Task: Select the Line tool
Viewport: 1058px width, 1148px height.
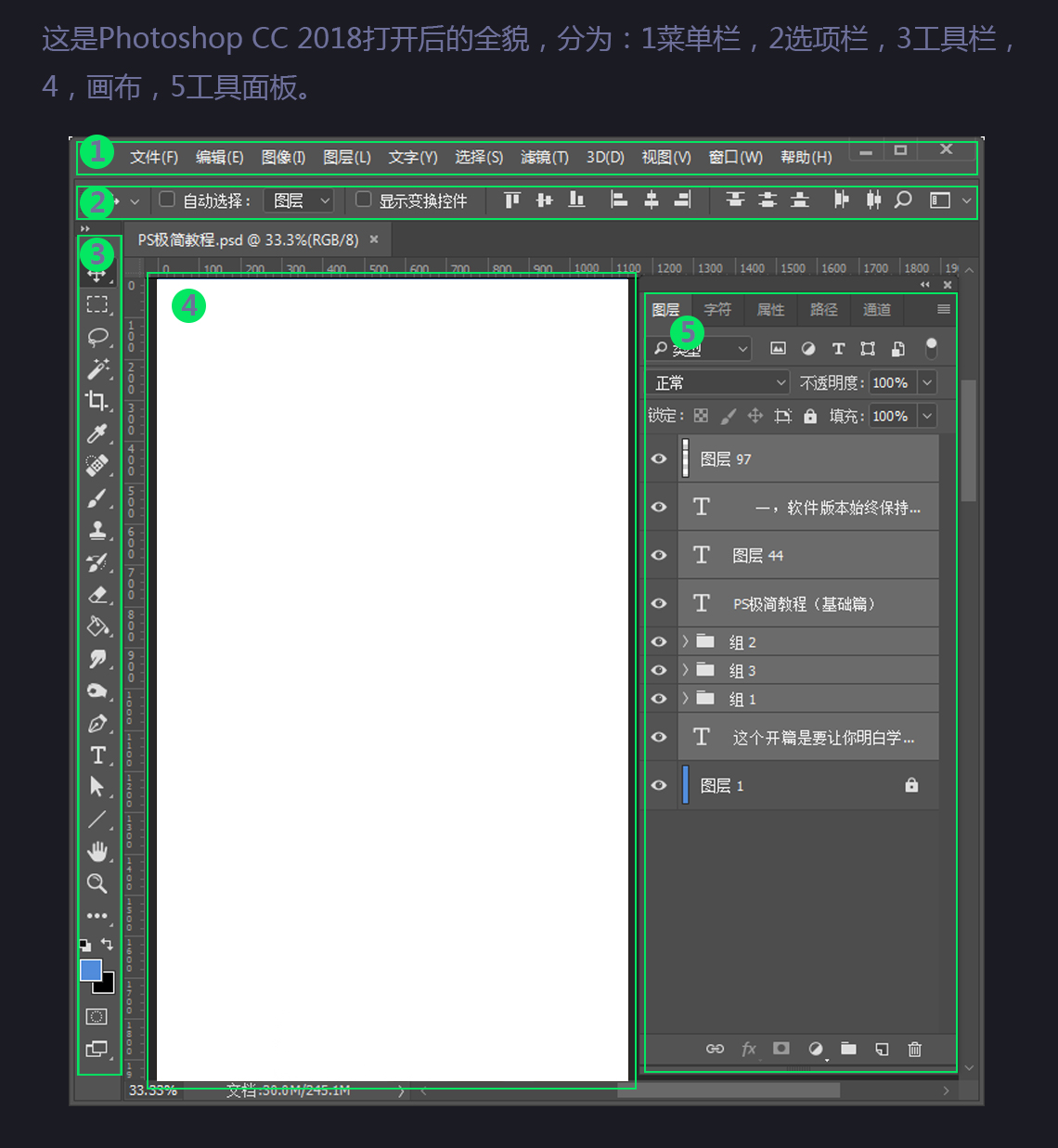Action: click(97, 819)
